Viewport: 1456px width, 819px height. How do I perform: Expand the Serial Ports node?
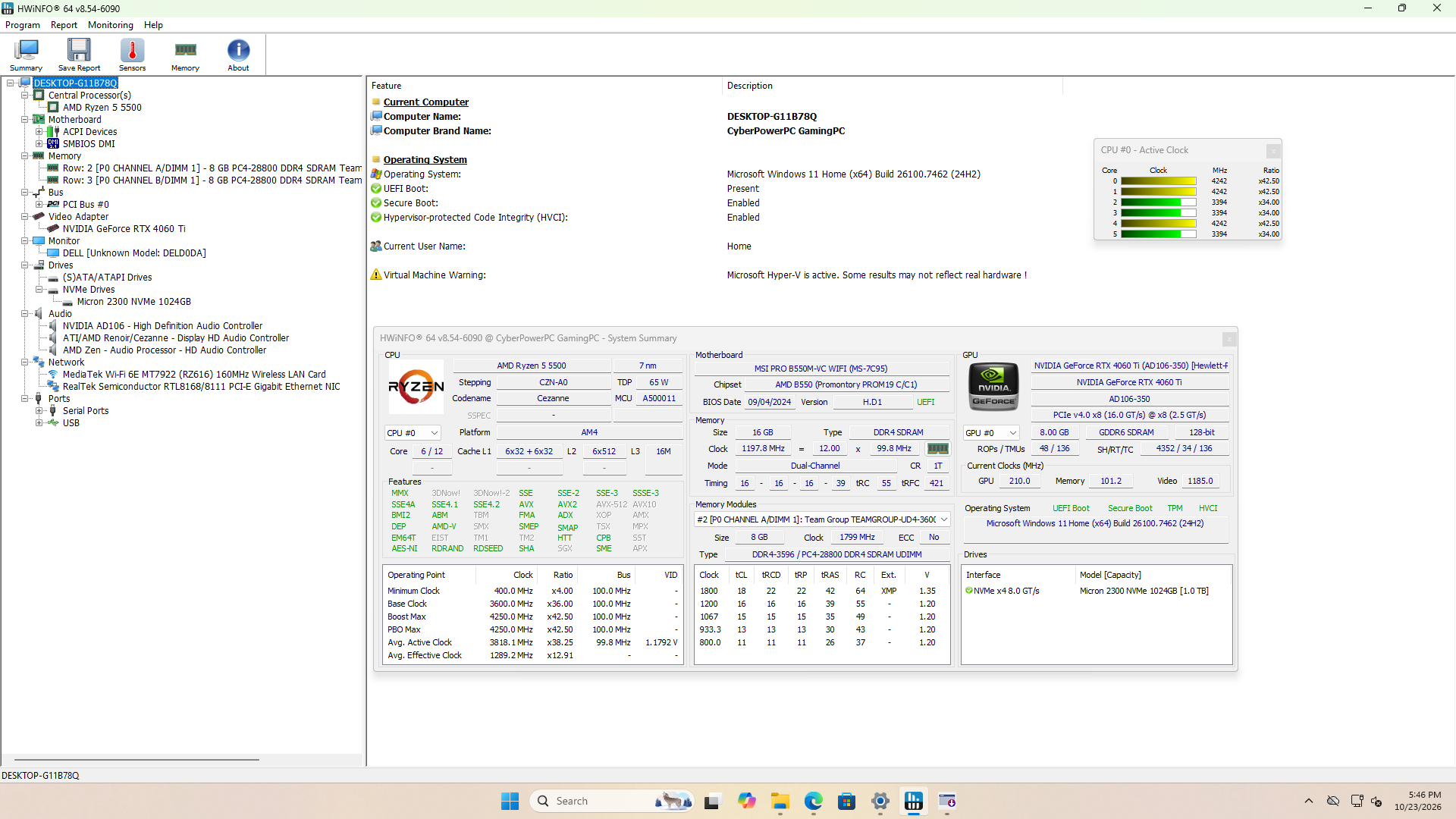(39, 411)
